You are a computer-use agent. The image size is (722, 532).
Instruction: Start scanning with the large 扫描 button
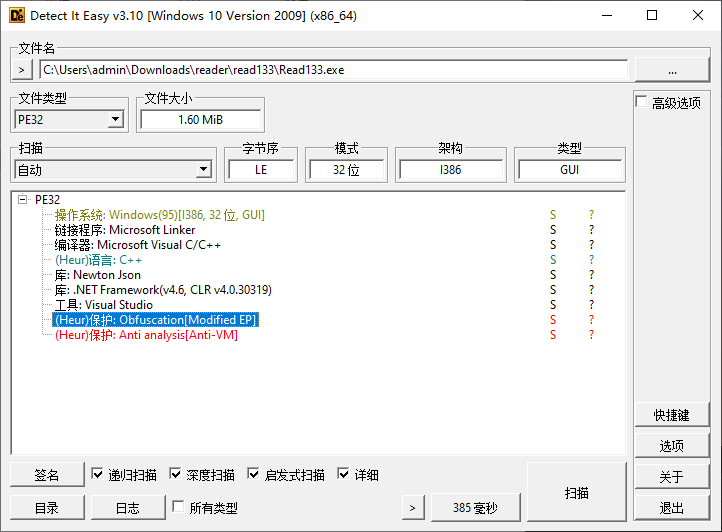(576, 492)
